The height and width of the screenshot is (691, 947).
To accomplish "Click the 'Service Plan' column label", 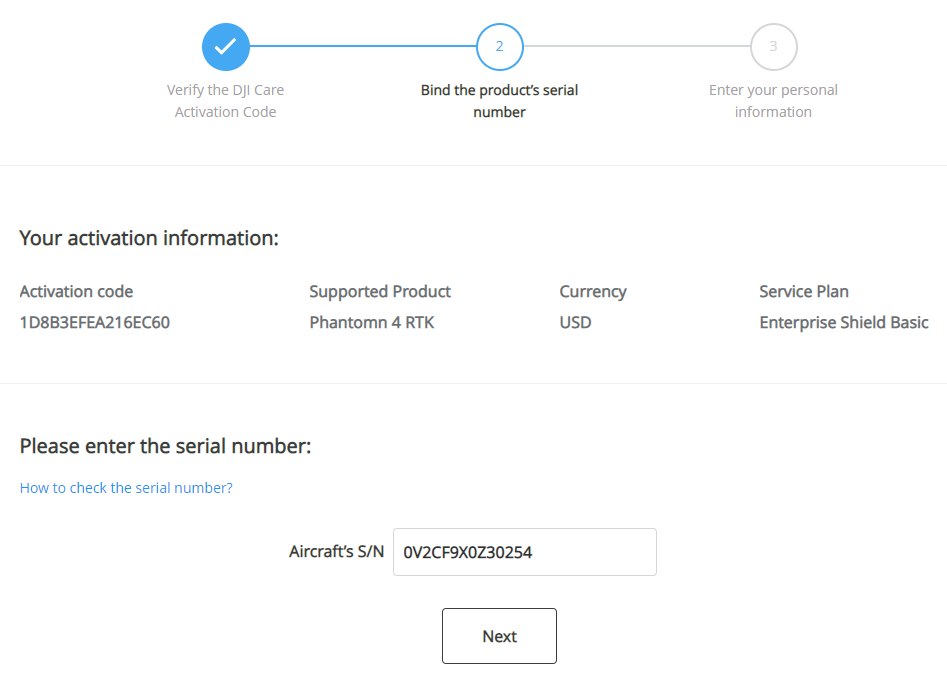I will (x=803, y=292).
